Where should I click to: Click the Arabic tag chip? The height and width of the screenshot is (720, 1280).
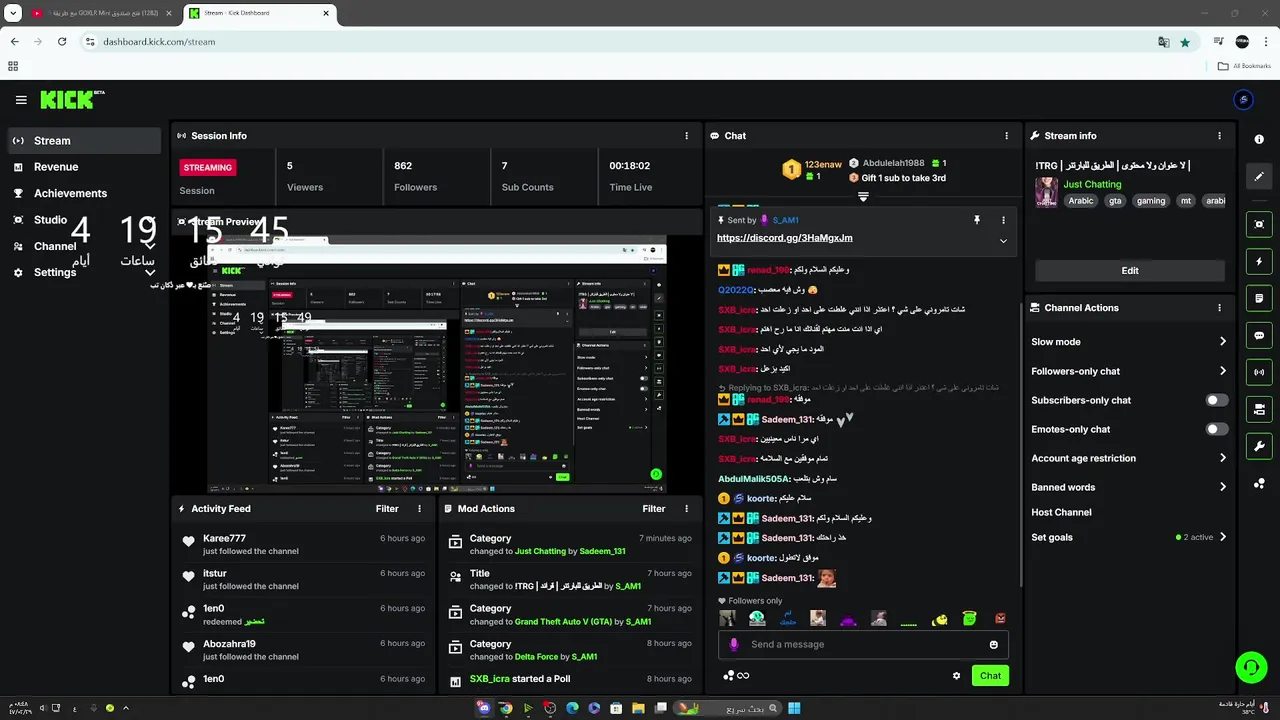click(x=1081, y=201)
